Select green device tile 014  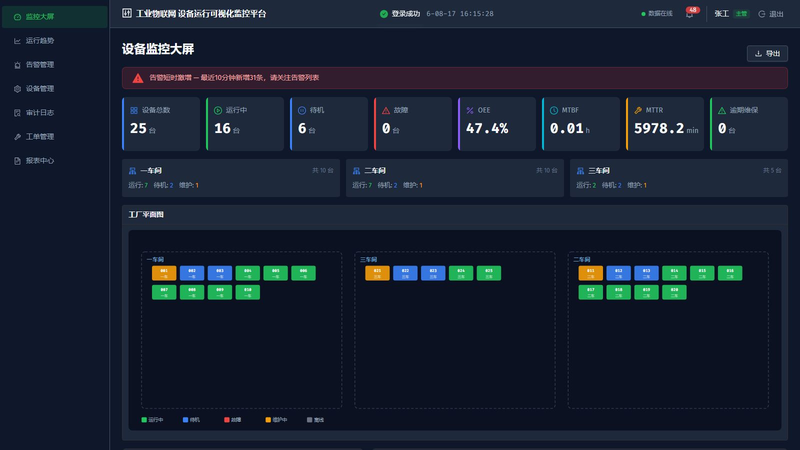674,273
